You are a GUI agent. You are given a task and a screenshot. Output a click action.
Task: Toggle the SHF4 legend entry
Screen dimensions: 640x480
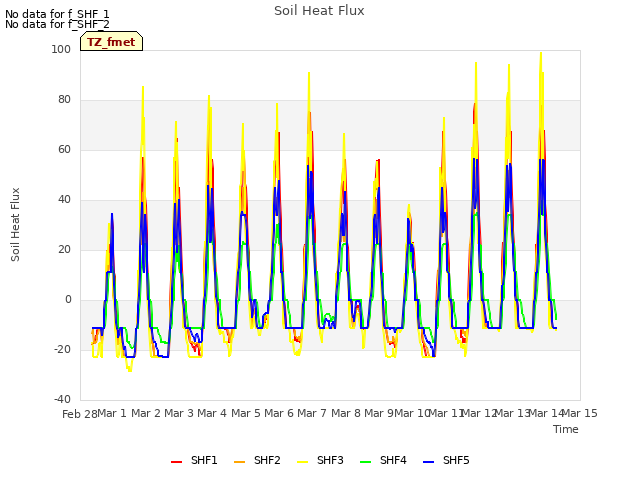383,460
